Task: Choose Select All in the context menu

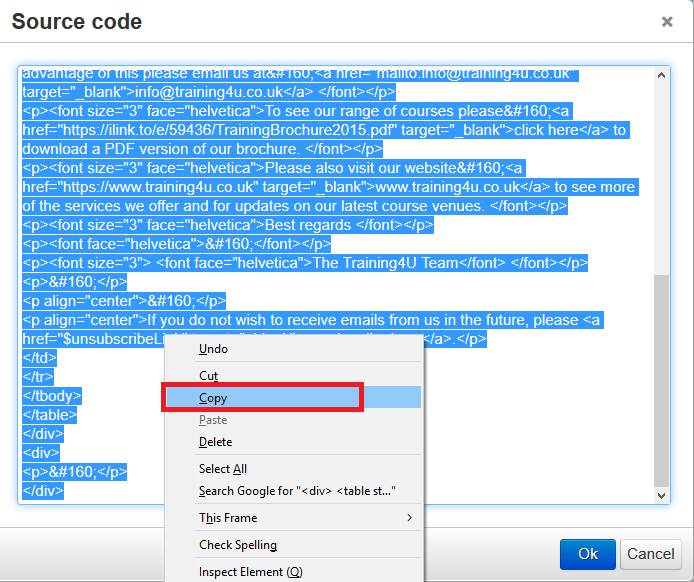Action: click(x=293, y=469)
